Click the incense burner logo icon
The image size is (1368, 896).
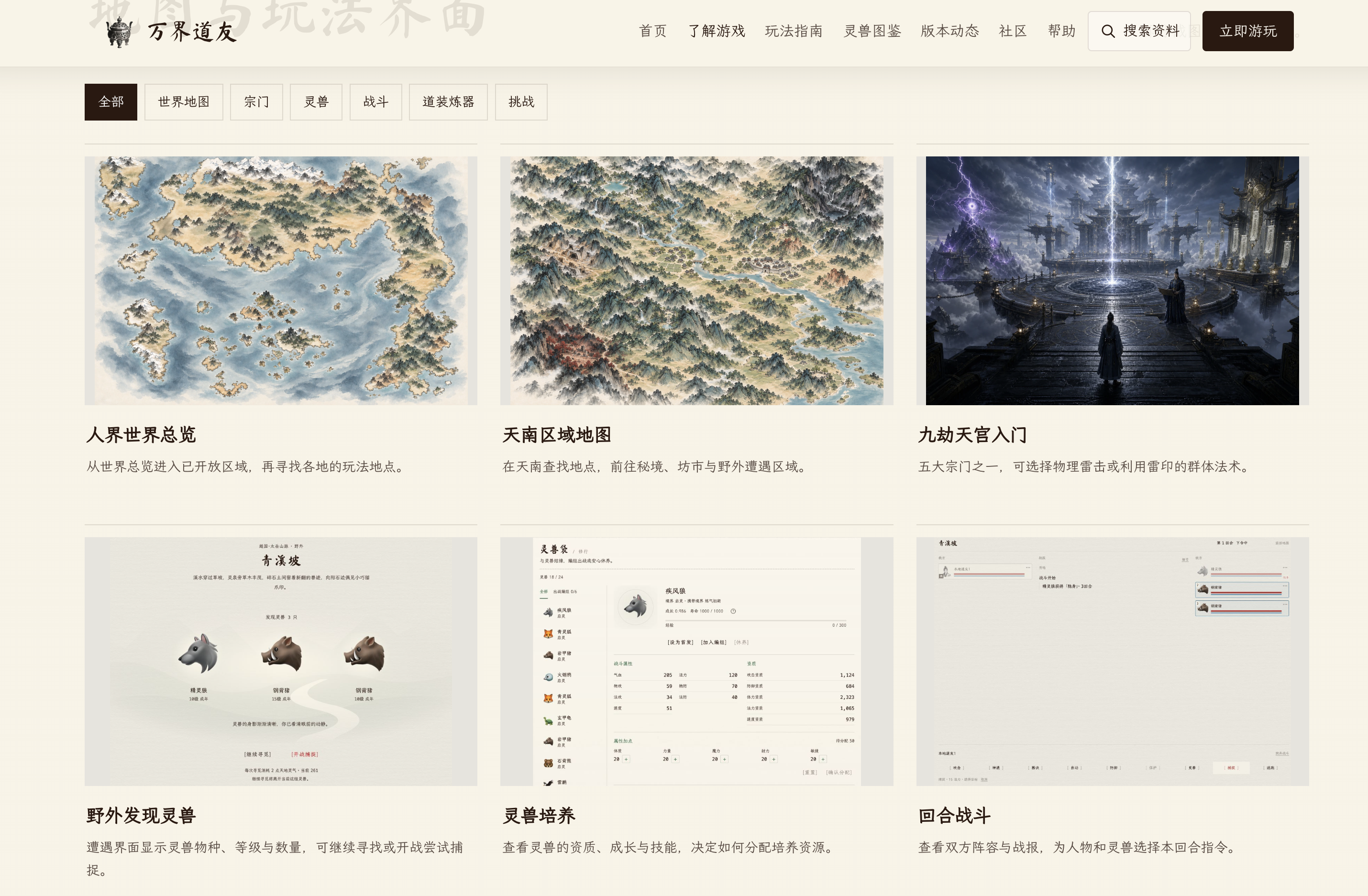[119, 32]
